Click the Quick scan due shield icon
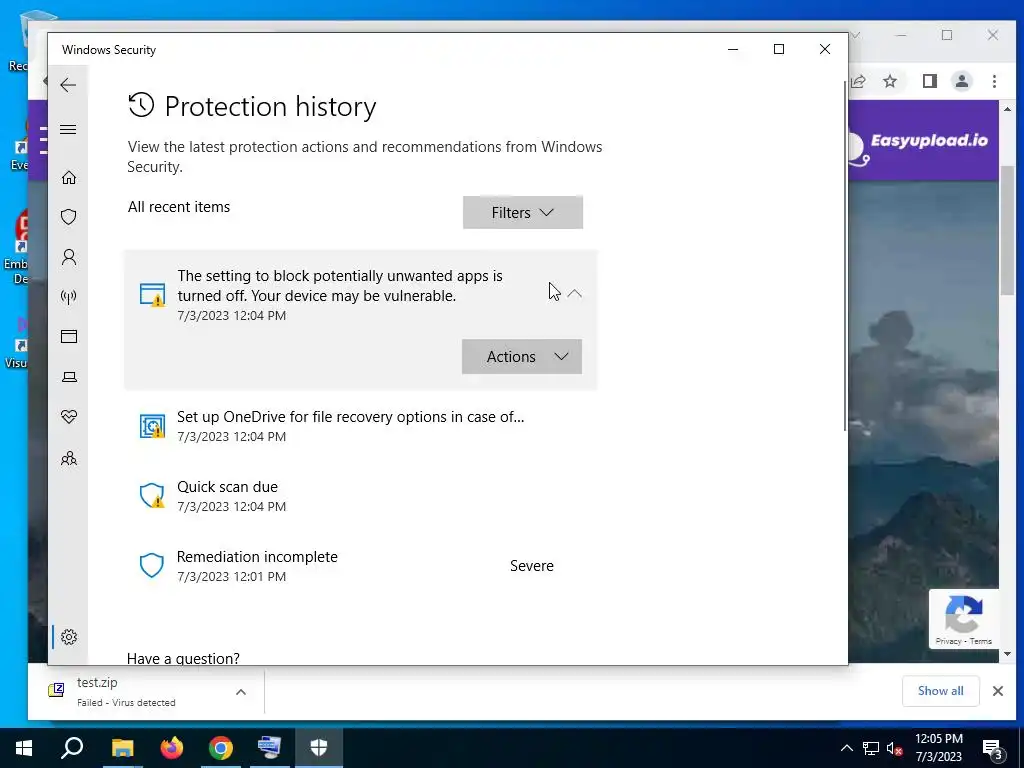1024x768 pixels. (152, 496)
